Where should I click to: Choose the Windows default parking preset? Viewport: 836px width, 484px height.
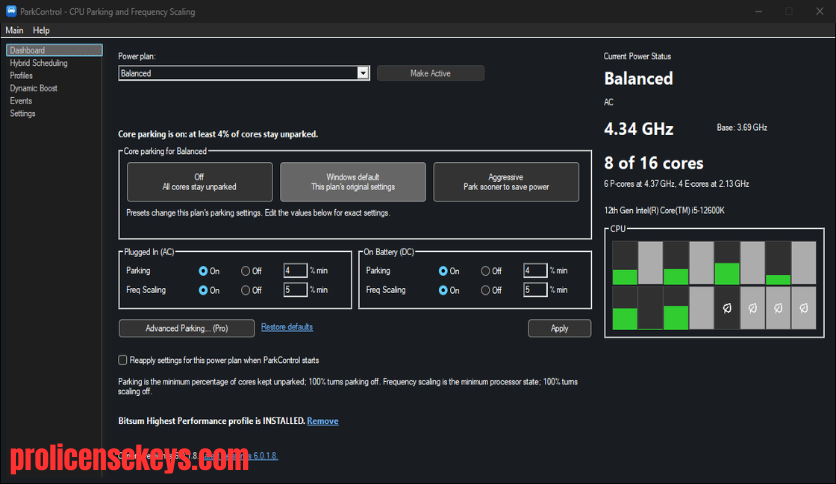tap(353, 182)
